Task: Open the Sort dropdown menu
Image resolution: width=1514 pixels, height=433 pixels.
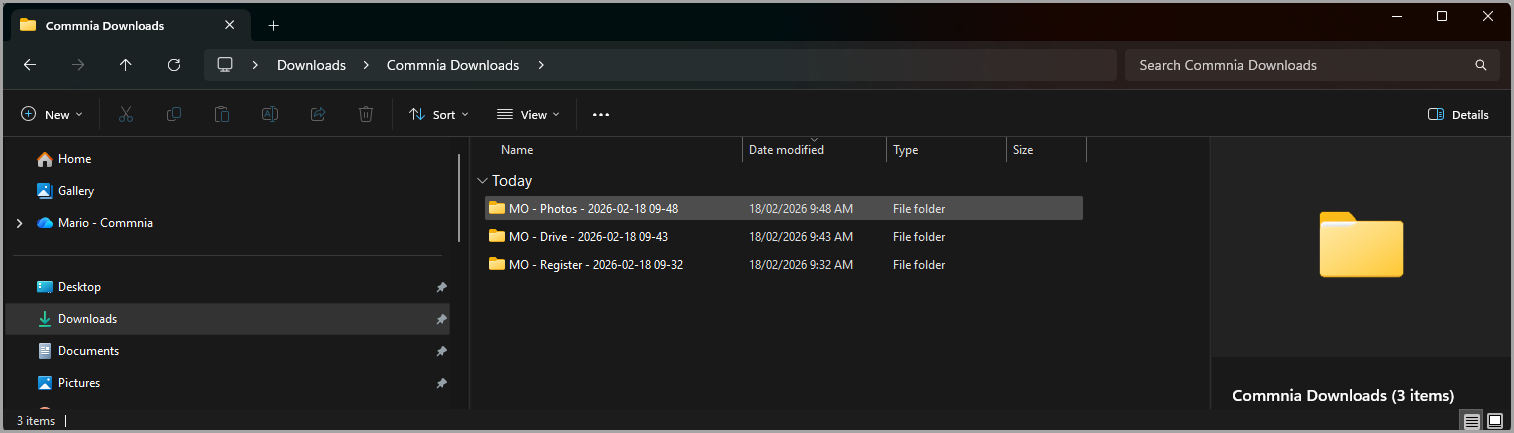Action: [x=438, y=115]
